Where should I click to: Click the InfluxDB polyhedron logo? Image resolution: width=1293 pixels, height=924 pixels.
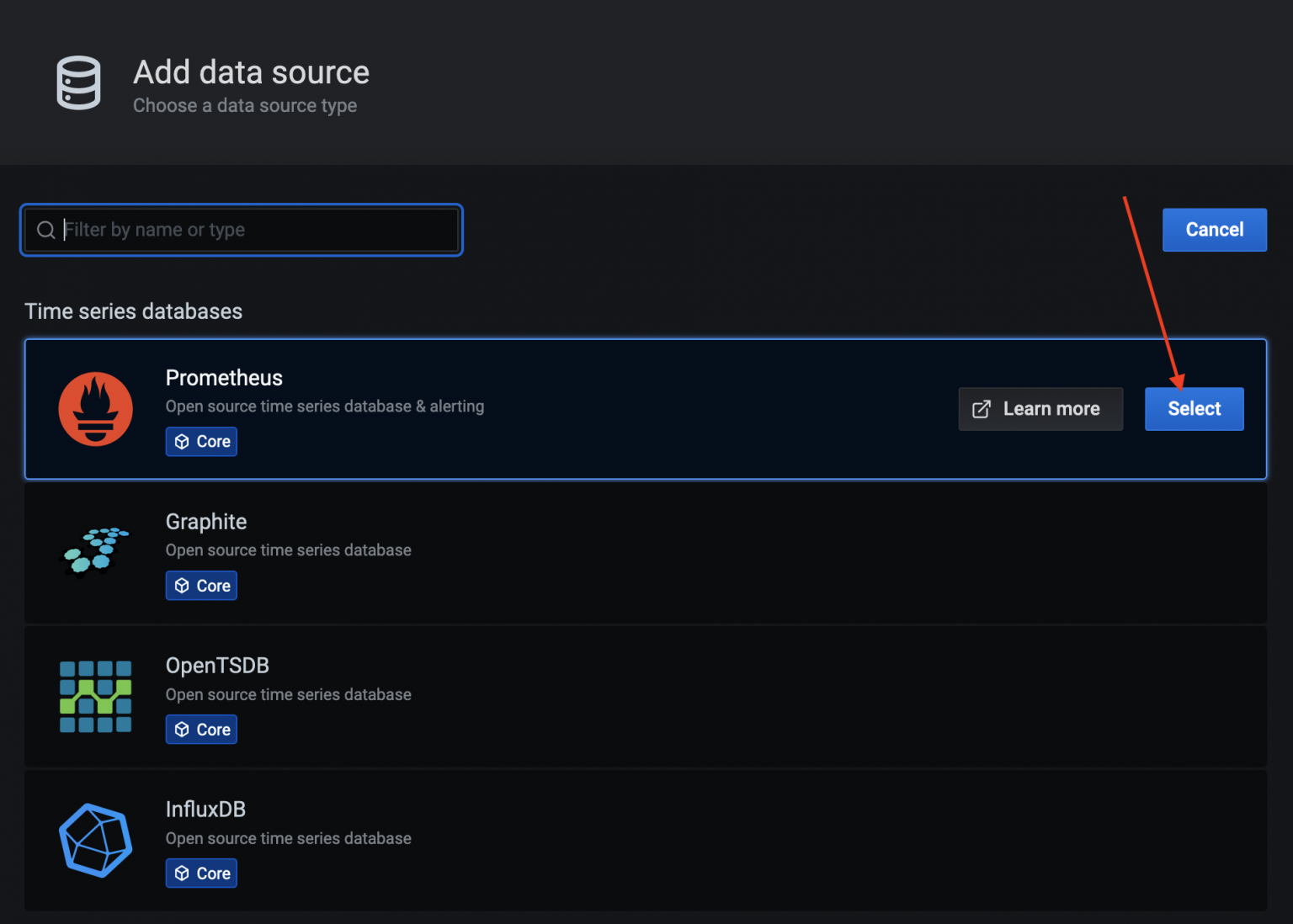(96, 841)
